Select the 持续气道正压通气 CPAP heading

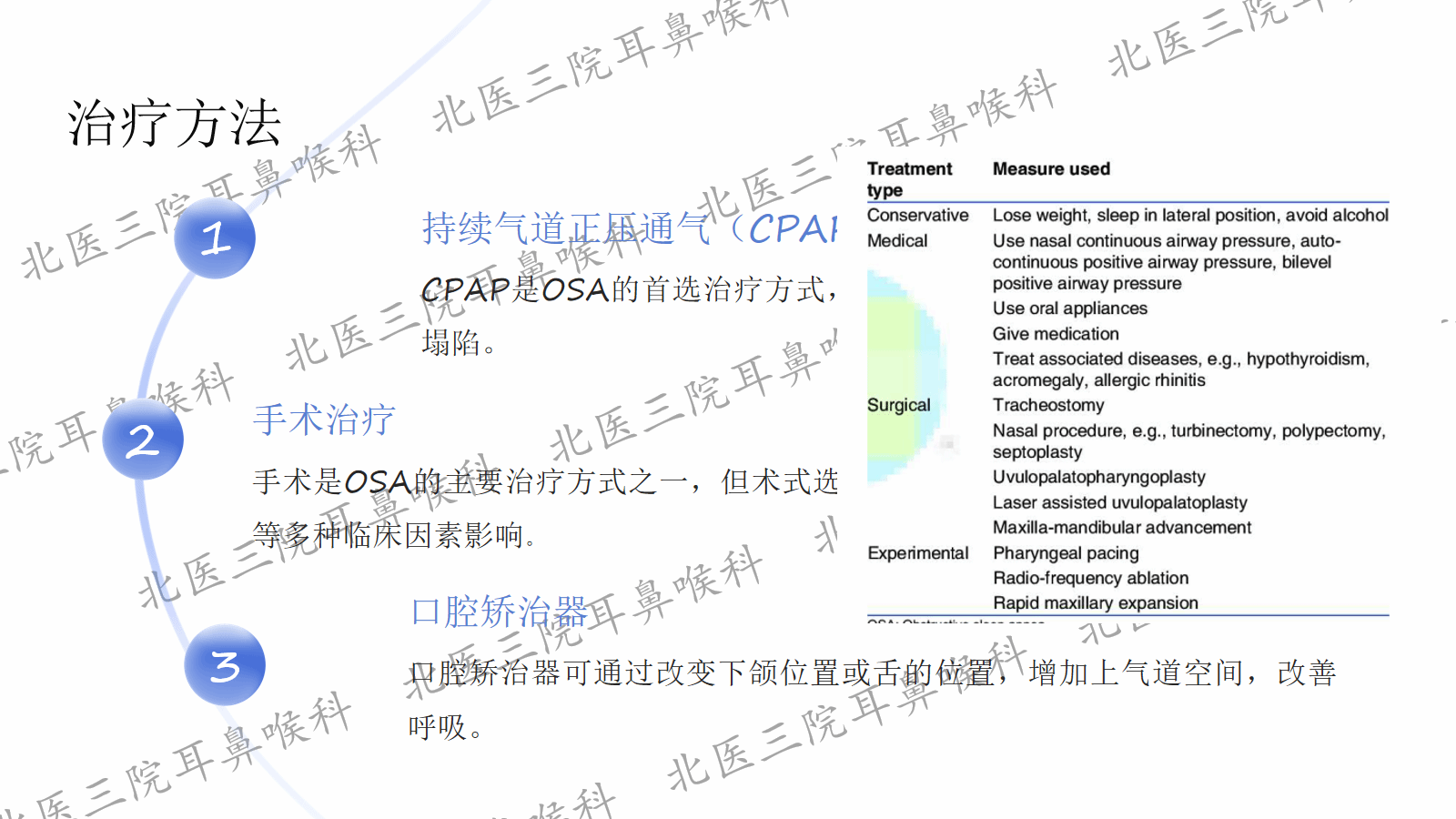[628, 228]
